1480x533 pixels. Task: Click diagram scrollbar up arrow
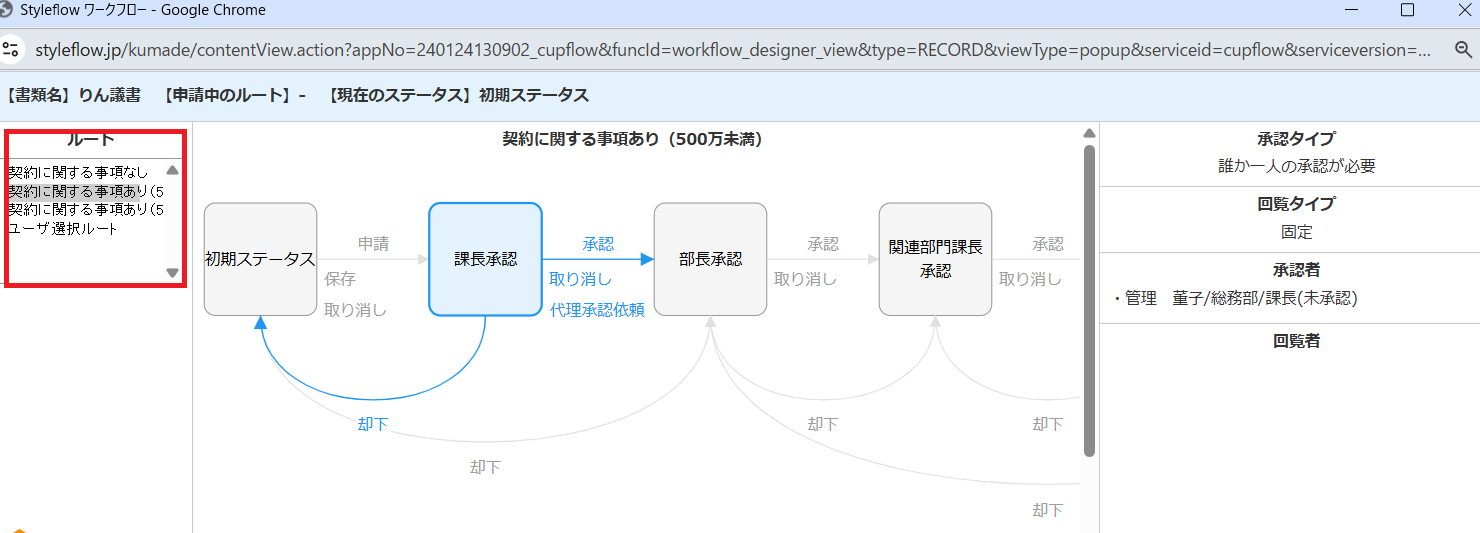pos(1089,134)
